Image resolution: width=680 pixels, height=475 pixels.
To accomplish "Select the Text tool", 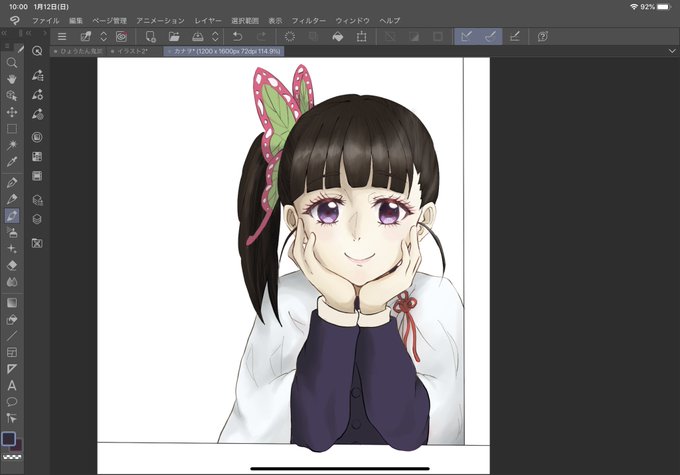I will point(12,385).
